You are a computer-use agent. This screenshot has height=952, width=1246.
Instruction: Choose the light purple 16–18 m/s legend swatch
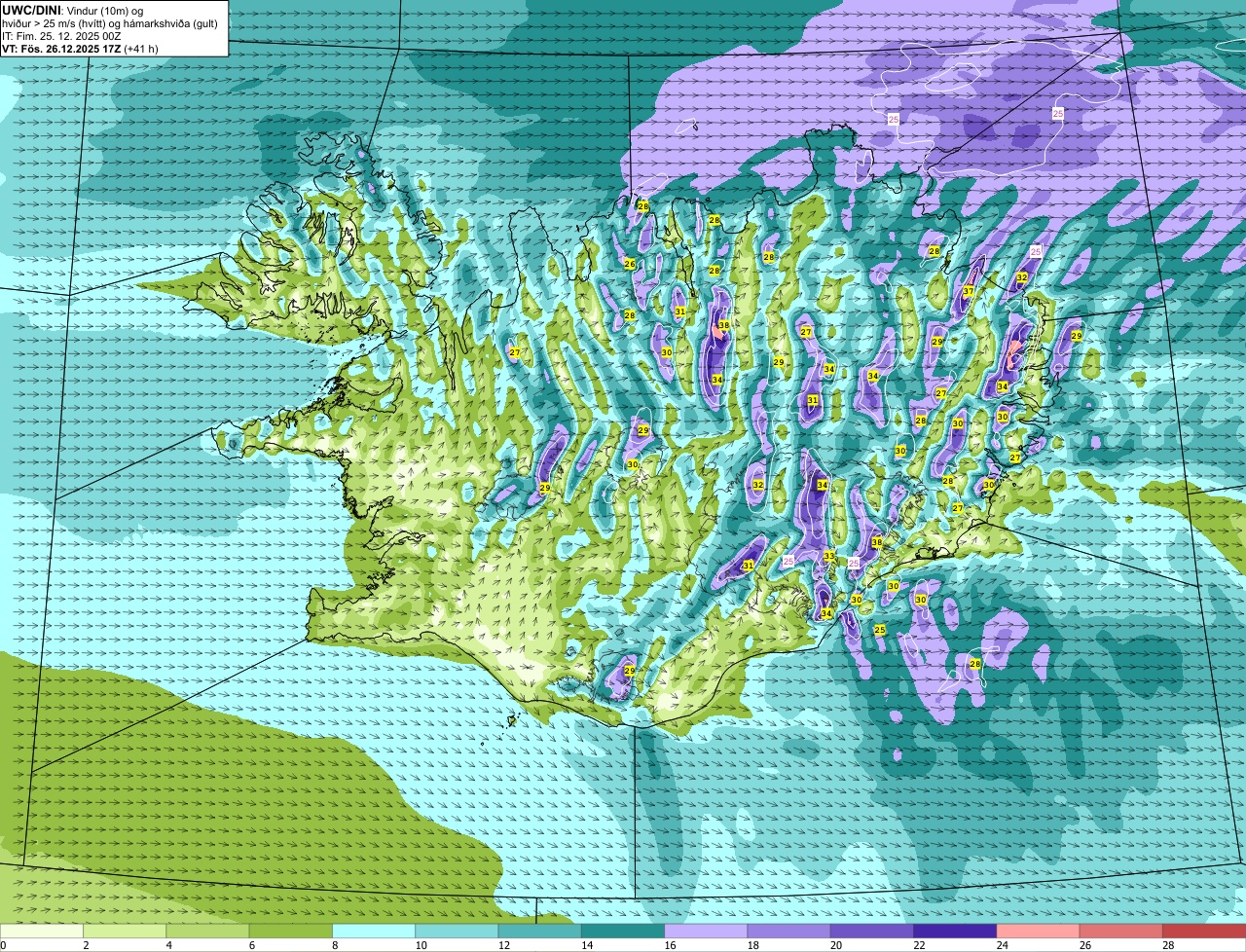[x=706, y=931]
